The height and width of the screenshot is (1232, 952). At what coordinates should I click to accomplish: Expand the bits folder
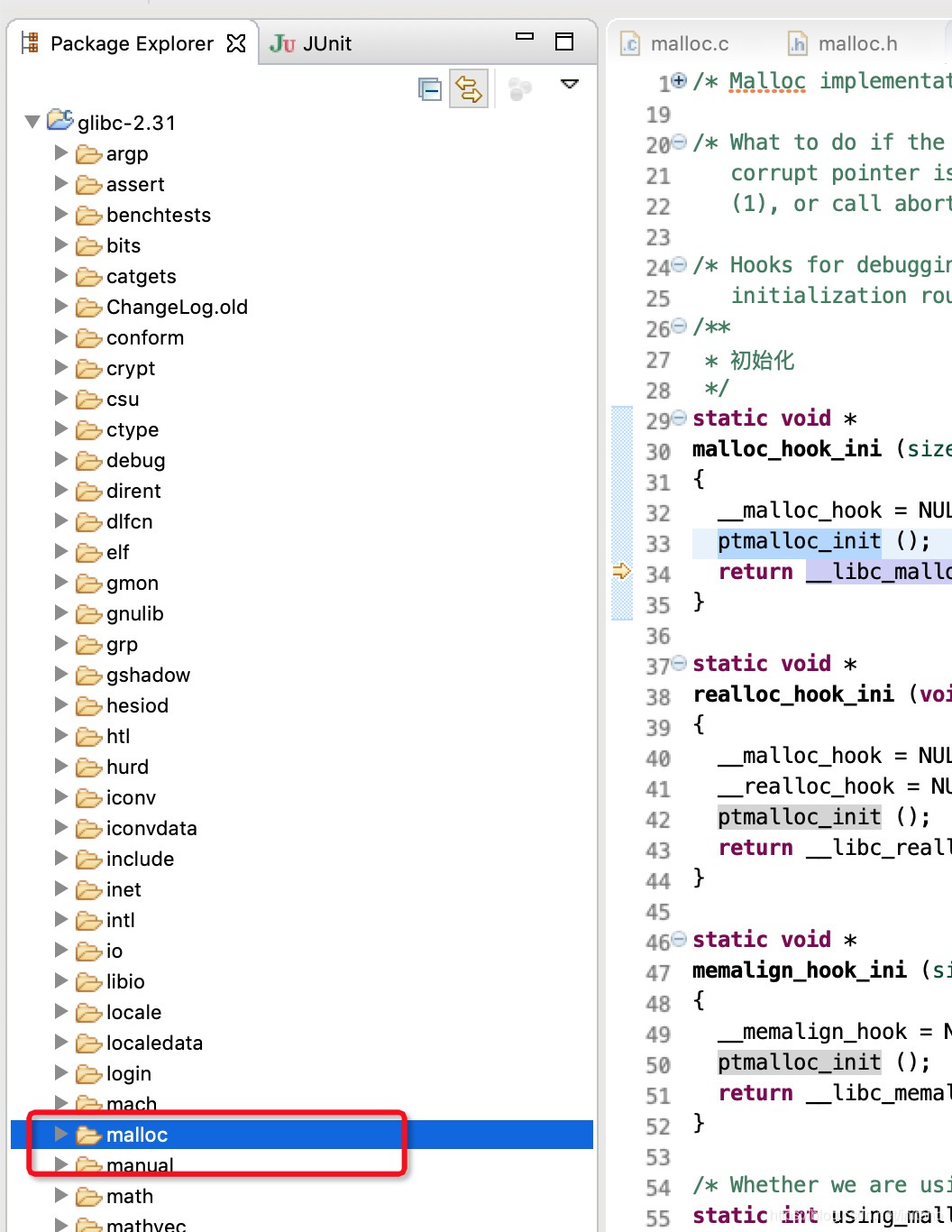point(61,244)
